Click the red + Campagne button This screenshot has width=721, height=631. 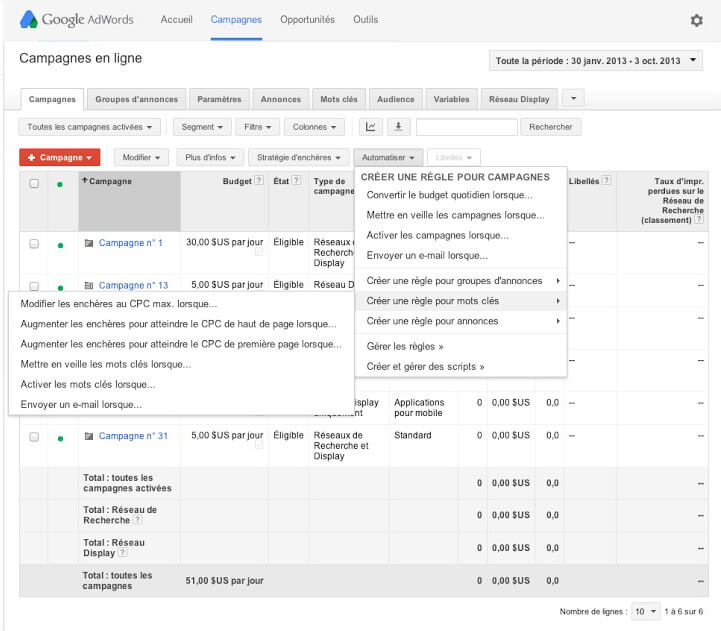tap(60, 157)
